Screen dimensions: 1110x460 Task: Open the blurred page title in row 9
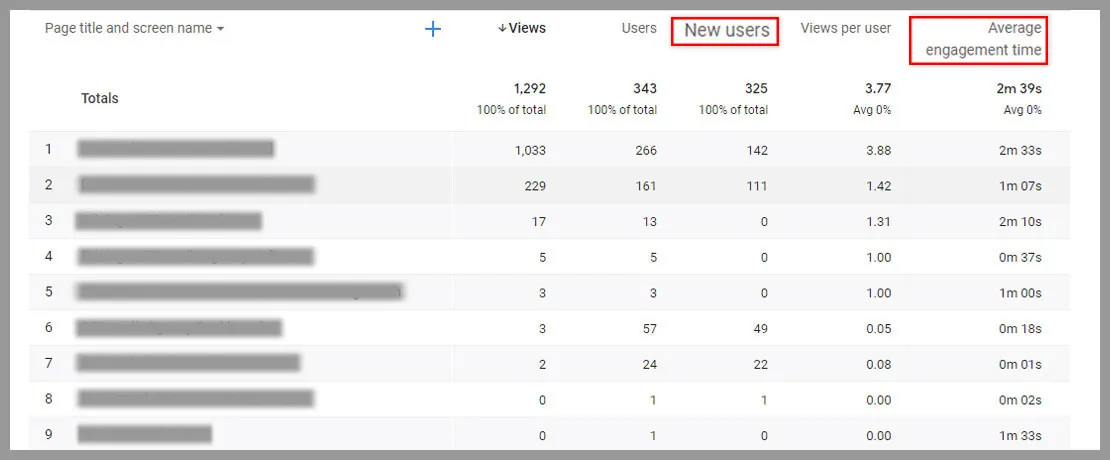pos(144,435)
